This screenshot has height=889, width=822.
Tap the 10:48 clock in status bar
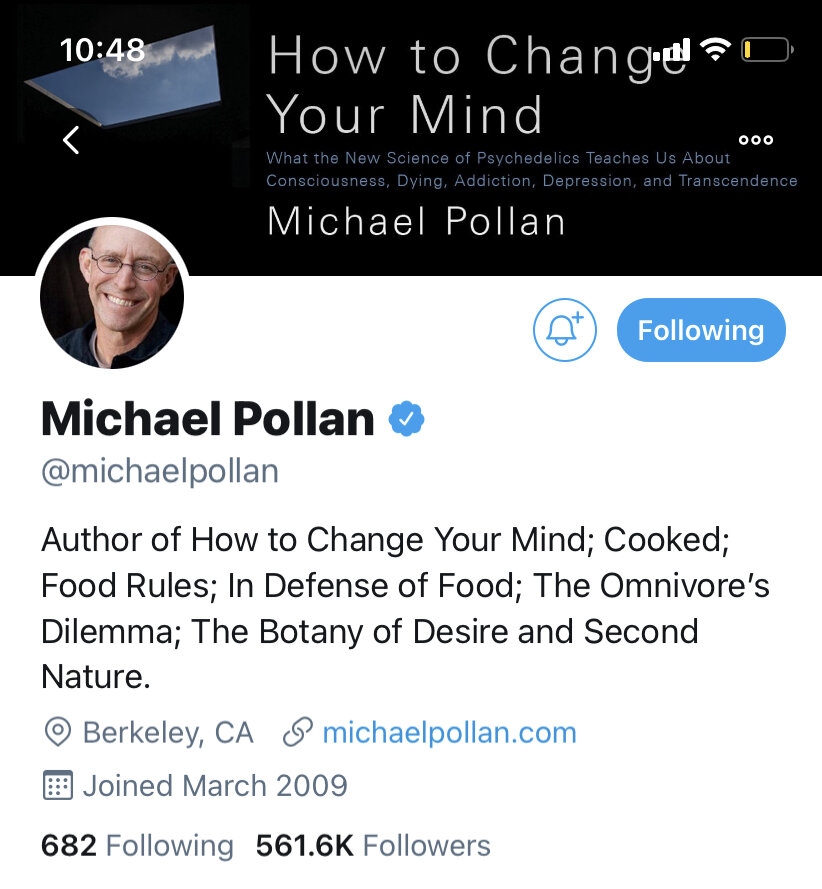[x=102, y=48]
